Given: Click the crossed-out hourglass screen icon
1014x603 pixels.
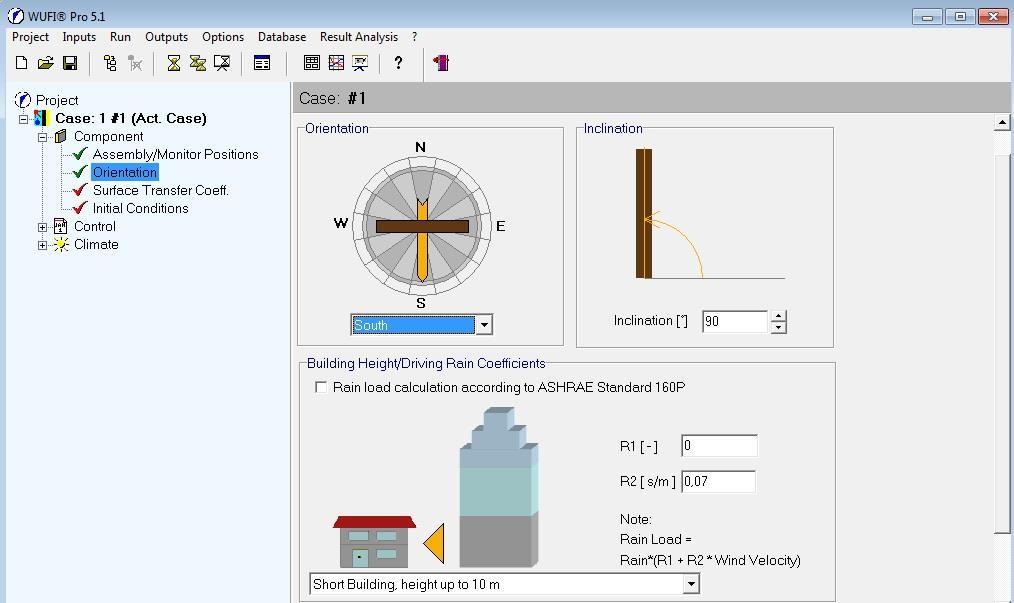Looking at the screenshot, I should [222, 63].
